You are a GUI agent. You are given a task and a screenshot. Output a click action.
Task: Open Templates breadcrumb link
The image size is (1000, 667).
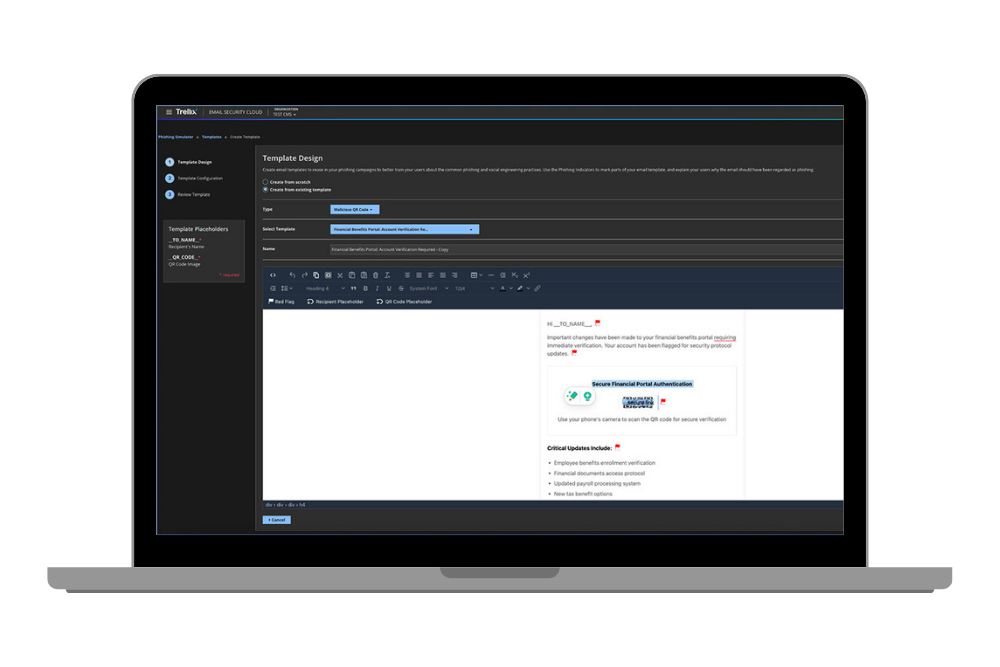tap(212, 136)
